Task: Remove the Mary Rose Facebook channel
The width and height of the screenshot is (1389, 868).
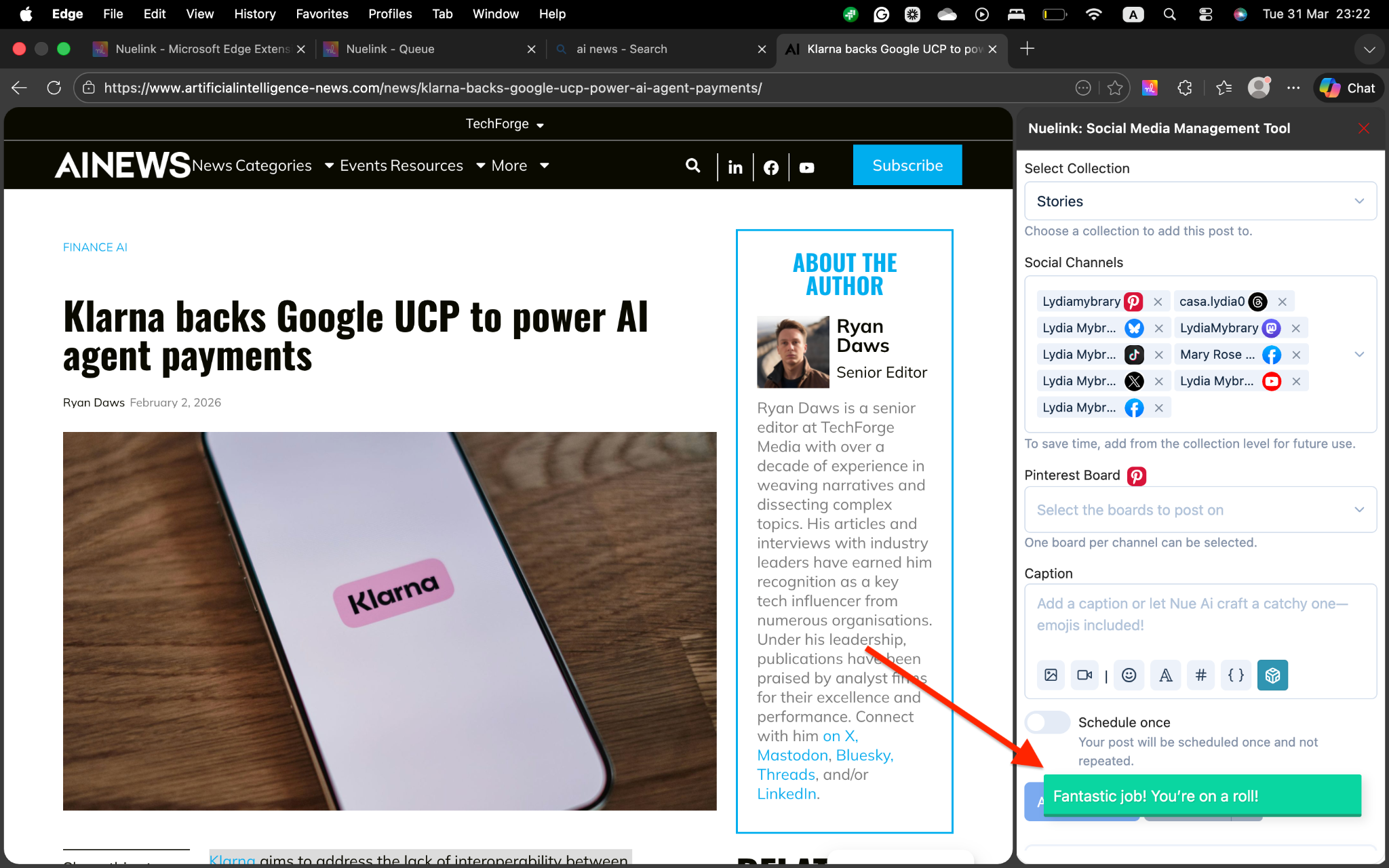Action: coord(1296,355)
